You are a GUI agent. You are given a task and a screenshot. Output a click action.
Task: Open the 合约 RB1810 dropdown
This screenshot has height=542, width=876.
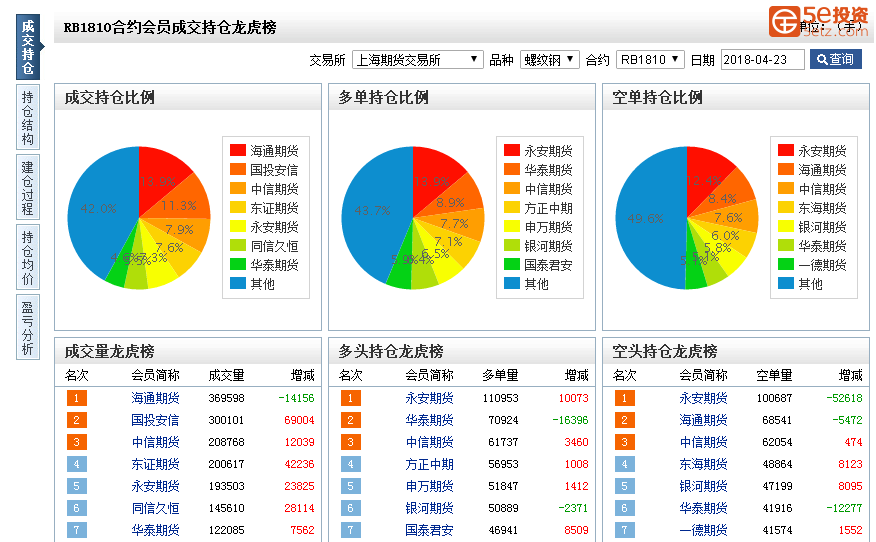tap(650, 59)
